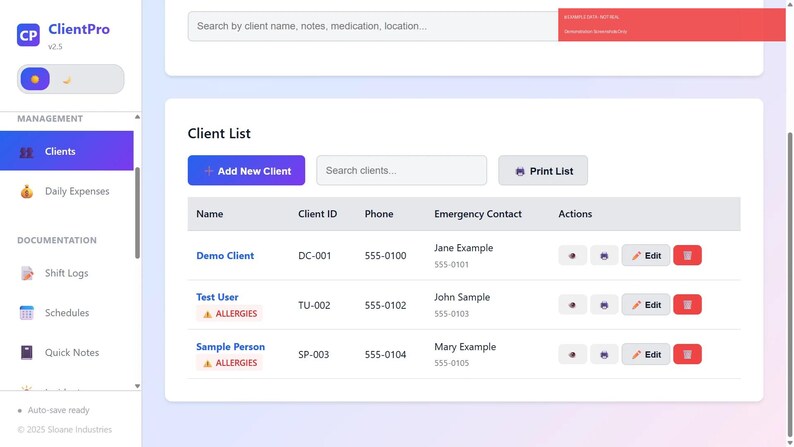Switch to light mode sun toggle

coord(35,79)
